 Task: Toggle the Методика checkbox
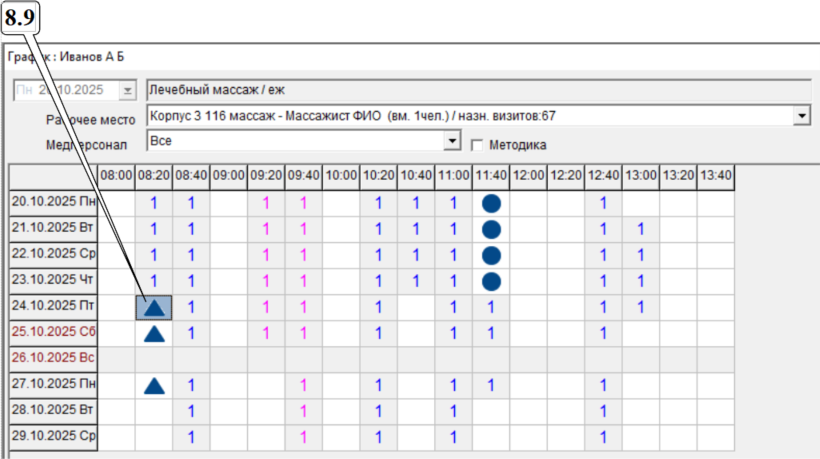click(477, 144)
